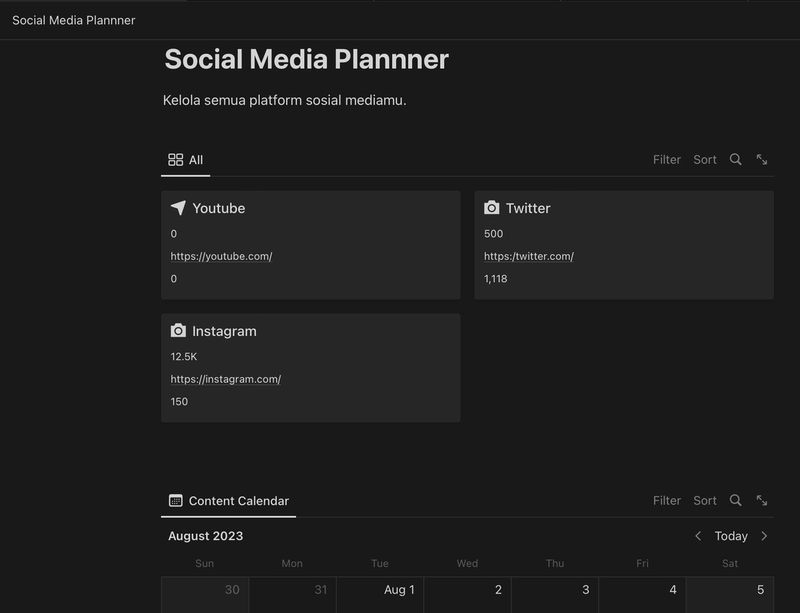
Task: Open Sort for the All gallery
Action: (x=705, y=160)
